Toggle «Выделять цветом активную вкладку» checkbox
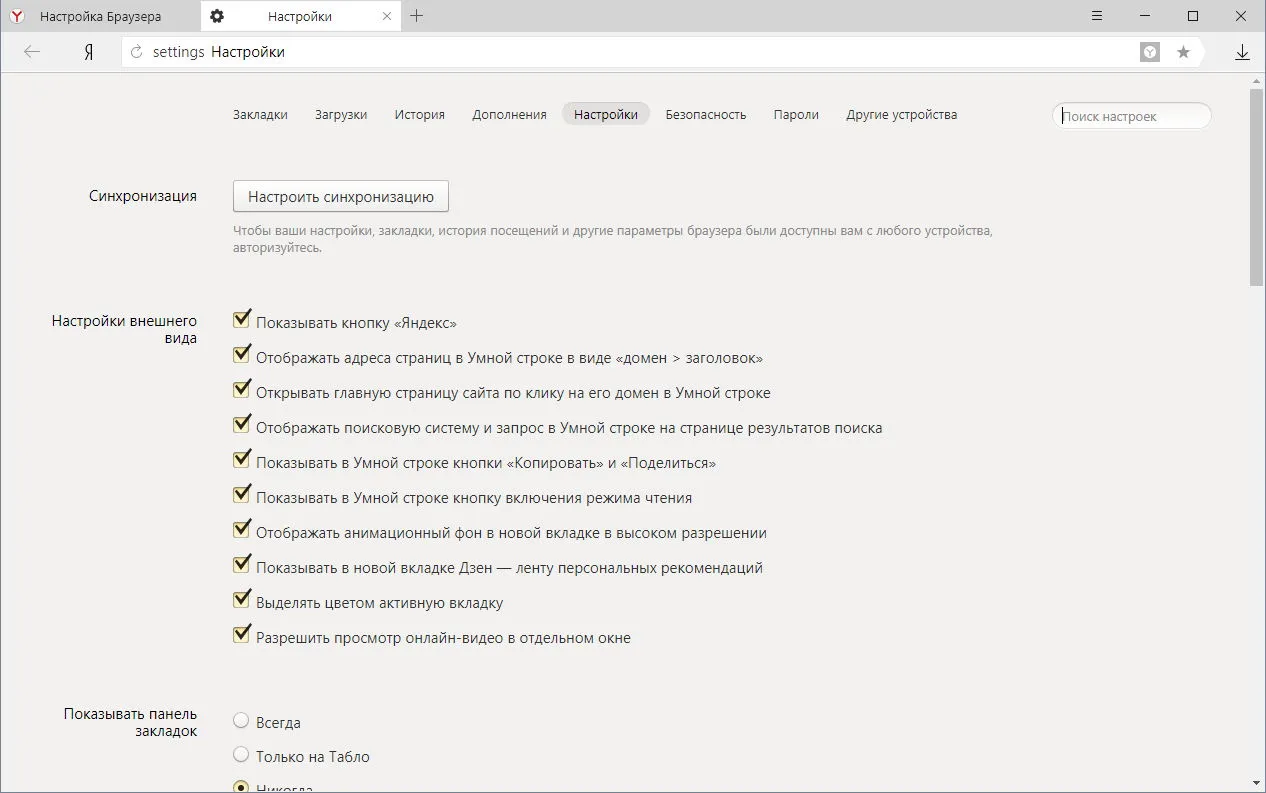 click(241, 599)
